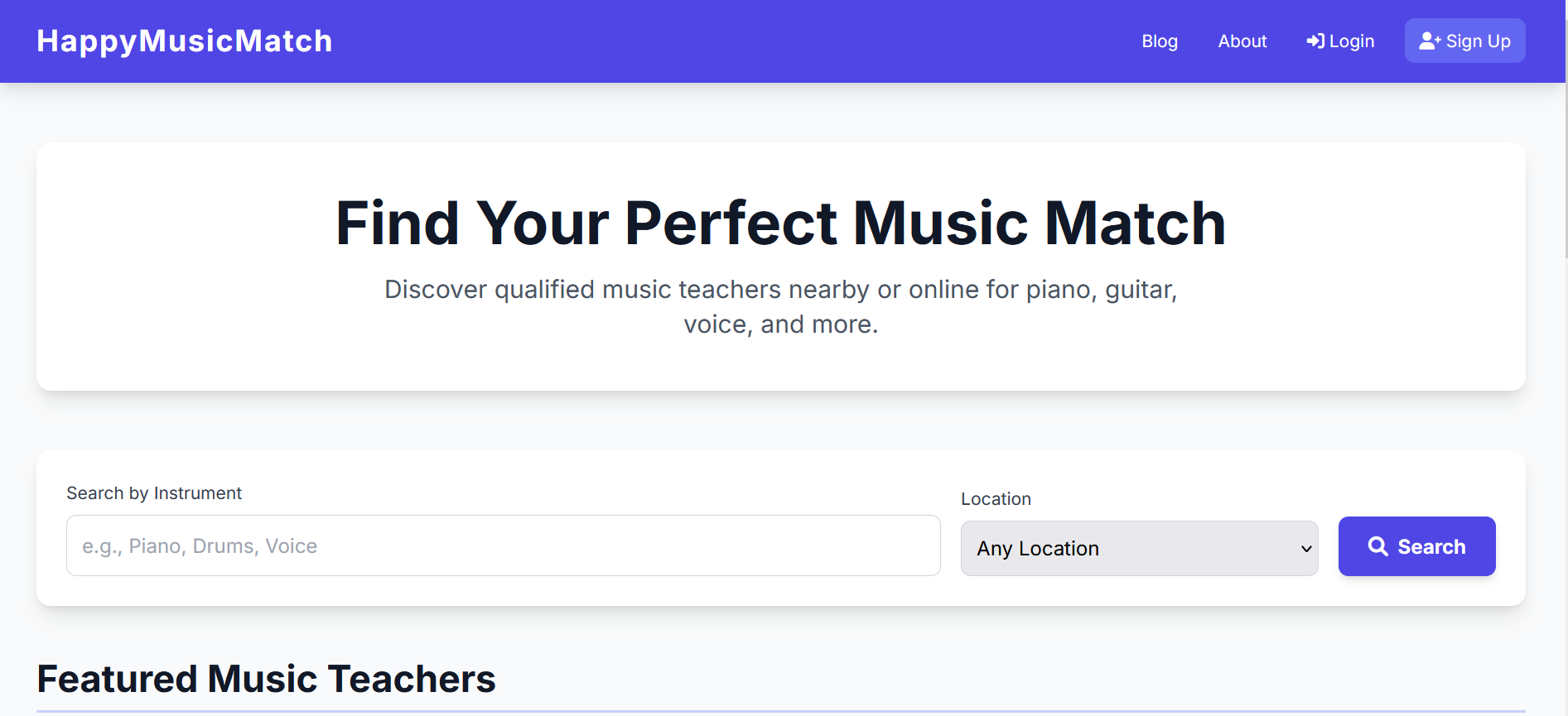Viewport: 1568px width, 716px height.
Task: Click the Search button label
Action: tap(1431, 546)
